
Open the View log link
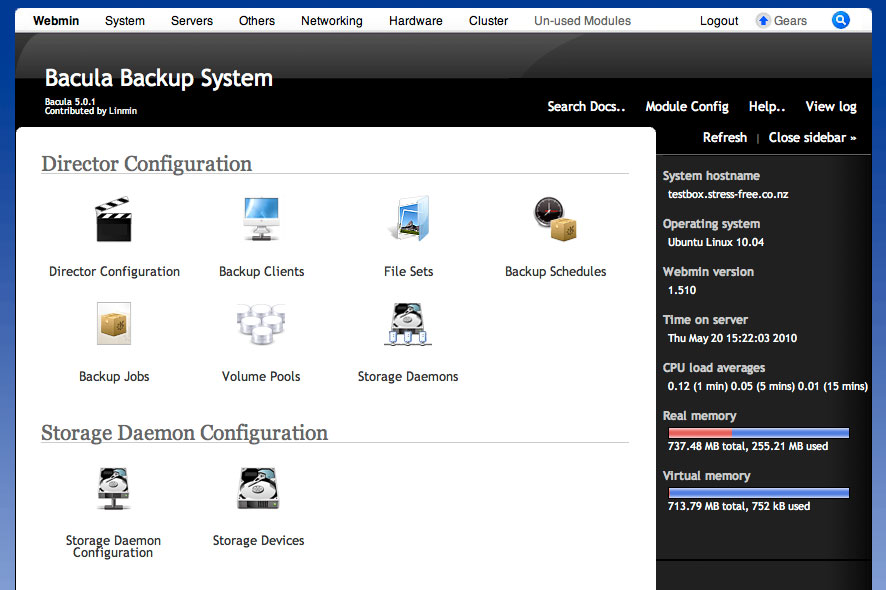[831, 106]
